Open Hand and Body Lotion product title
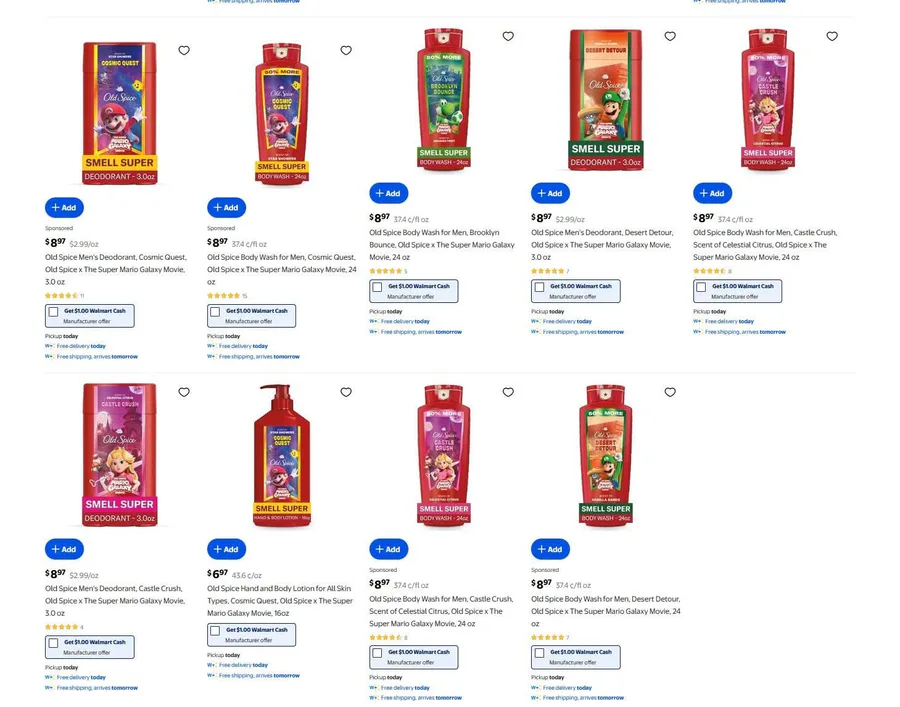 279,601
